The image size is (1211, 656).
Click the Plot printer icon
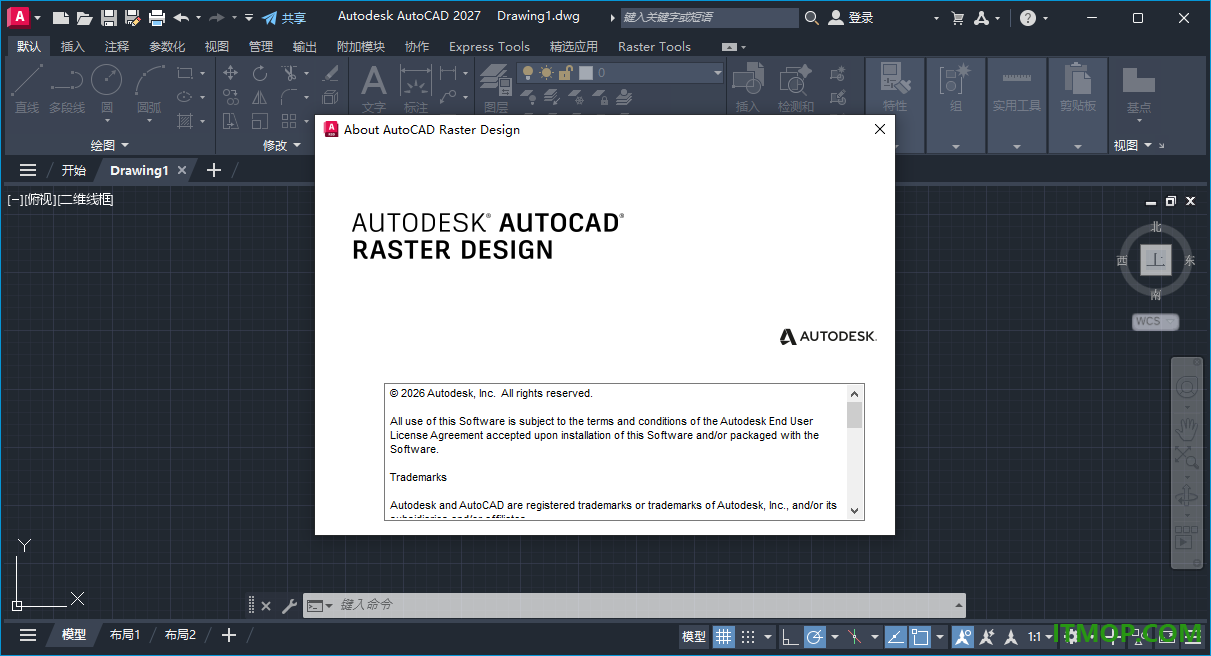pos(157,18)
